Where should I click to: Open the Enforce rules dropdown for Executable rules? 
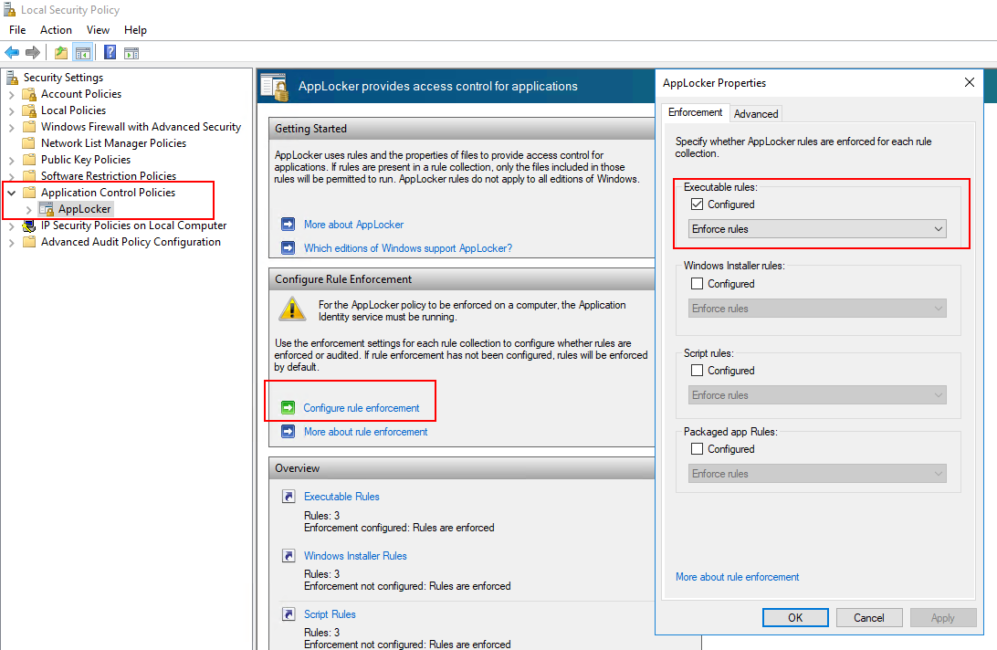click(937, 228)
